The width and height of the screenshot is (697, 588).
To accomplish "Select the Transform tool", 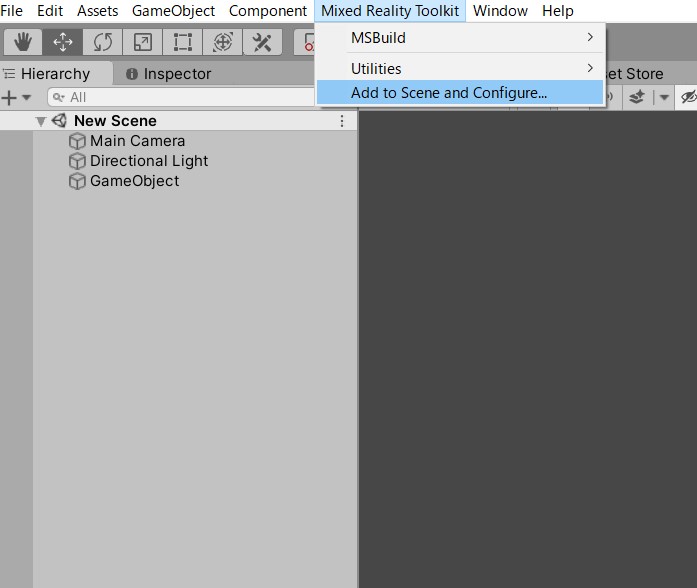I will click(223, 42).
